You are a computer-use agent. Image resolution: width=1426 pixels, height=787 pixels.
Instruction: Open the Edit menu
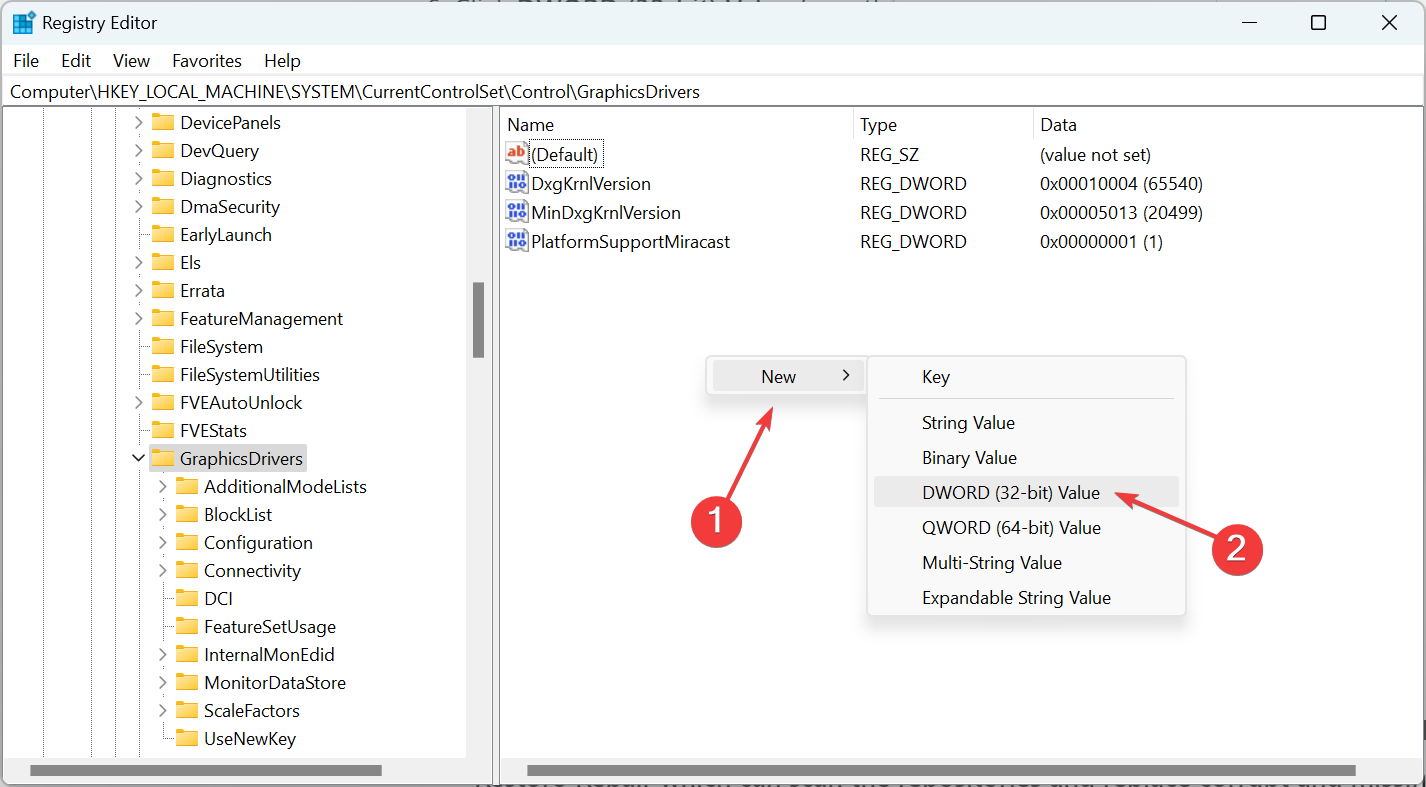tap(76, 61)
